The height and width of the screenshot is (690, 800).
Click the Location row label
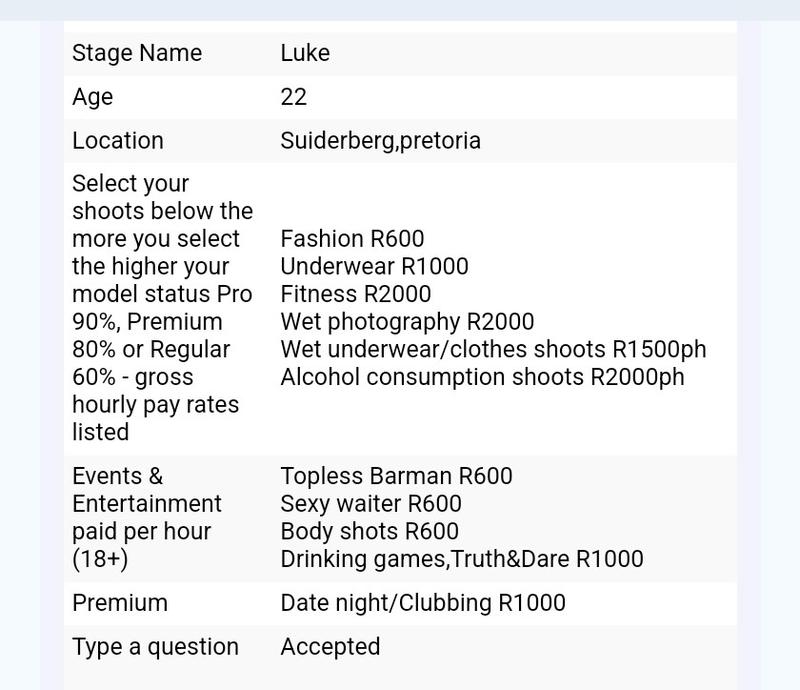tap(118, 141)
